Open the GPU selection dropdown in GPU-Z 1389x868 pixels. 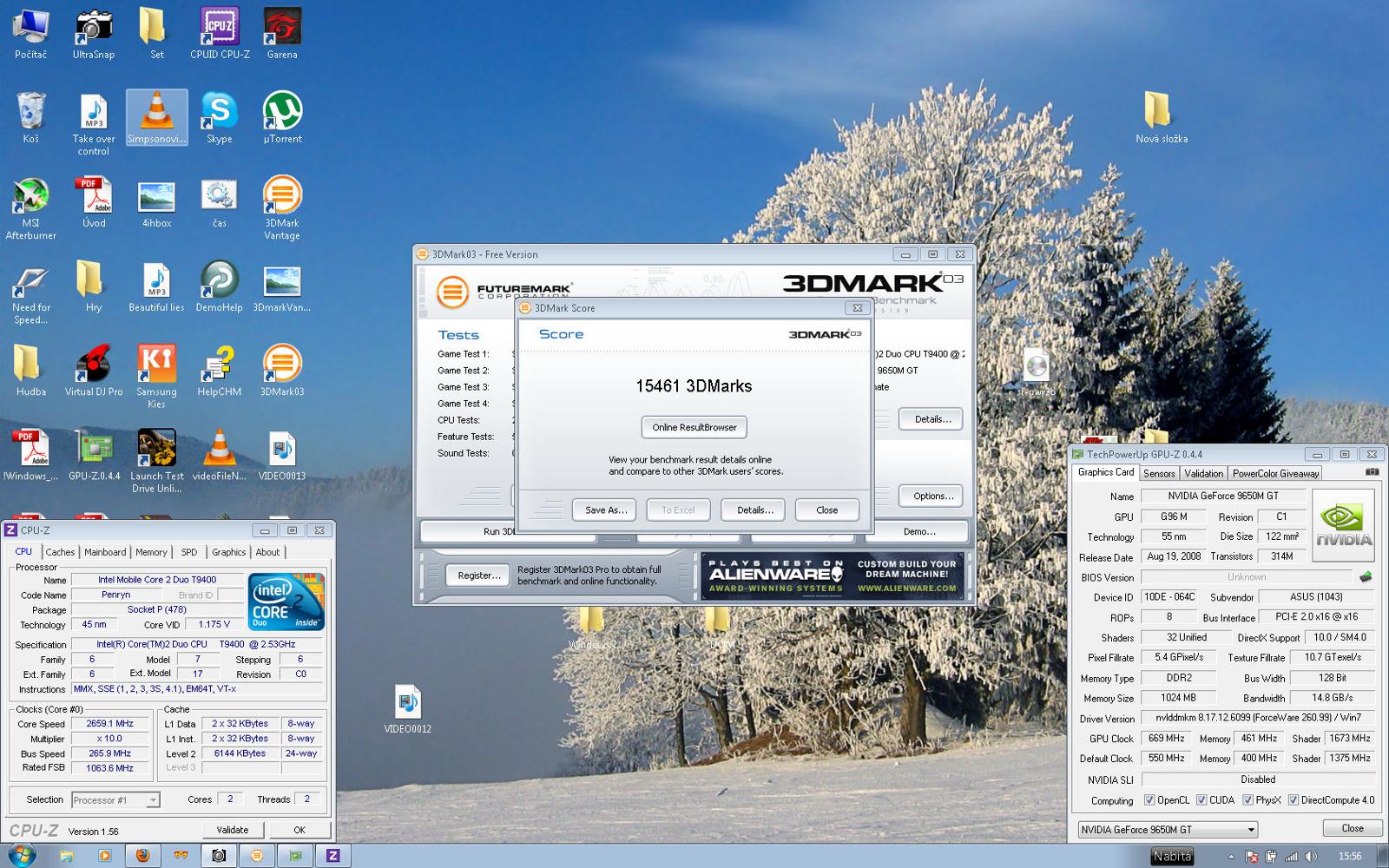1168,830
